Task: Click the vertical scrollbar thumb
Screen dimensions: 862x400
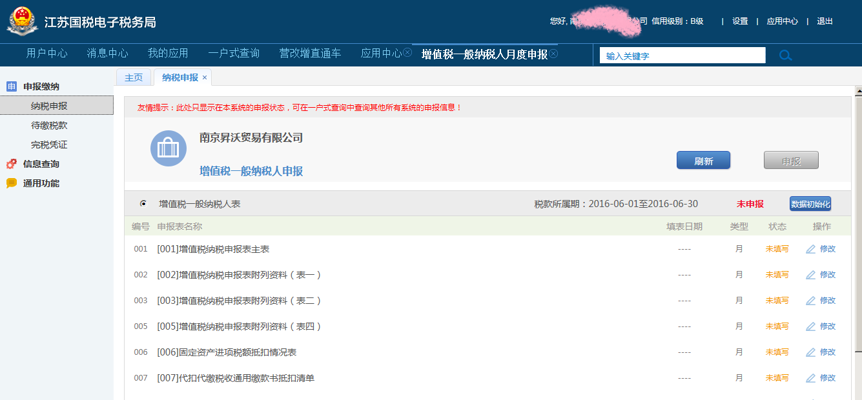Action: (x=858, y=223)
